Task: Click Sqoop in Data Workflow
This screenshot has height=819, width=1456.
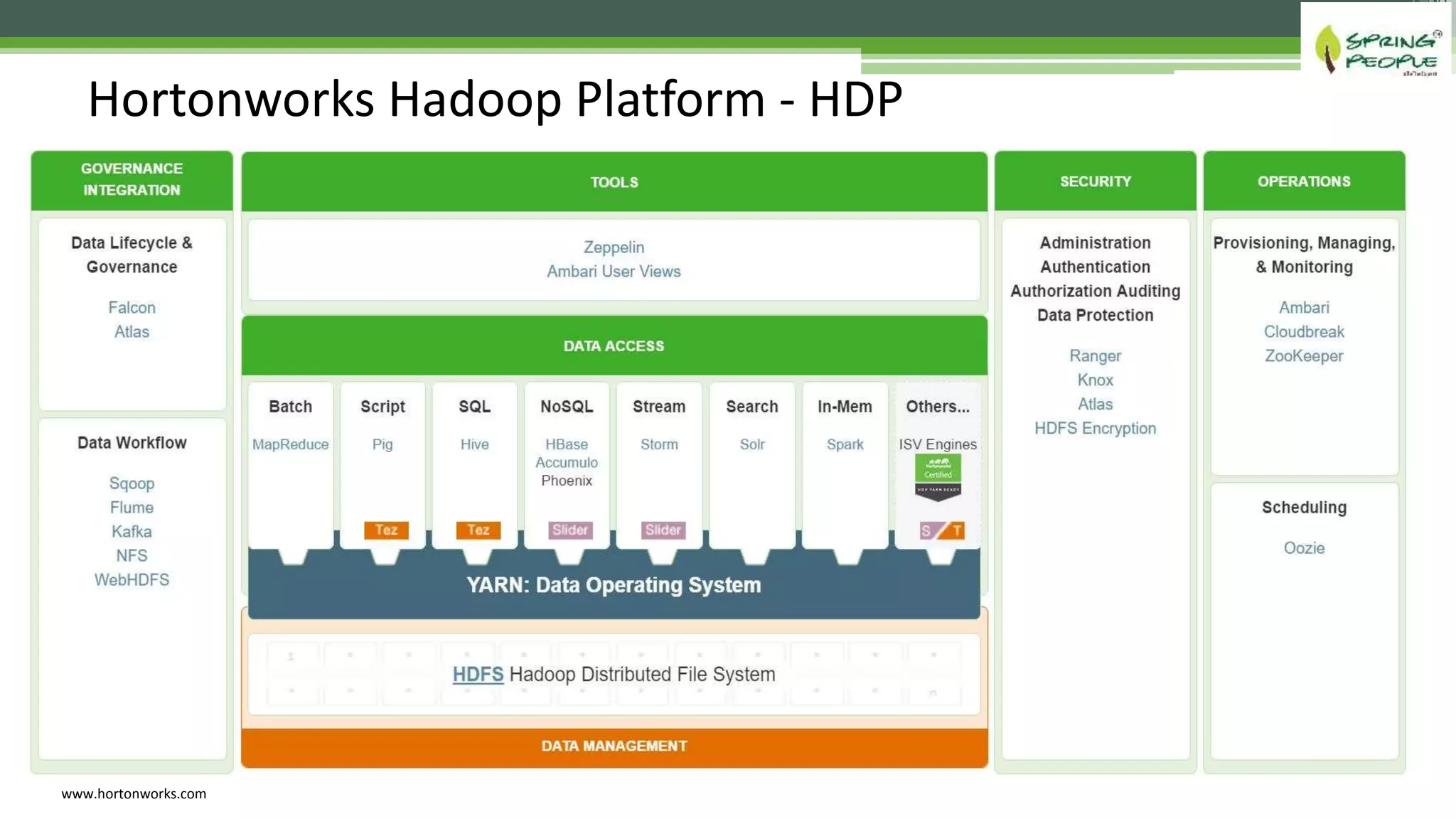Action: 132,483
